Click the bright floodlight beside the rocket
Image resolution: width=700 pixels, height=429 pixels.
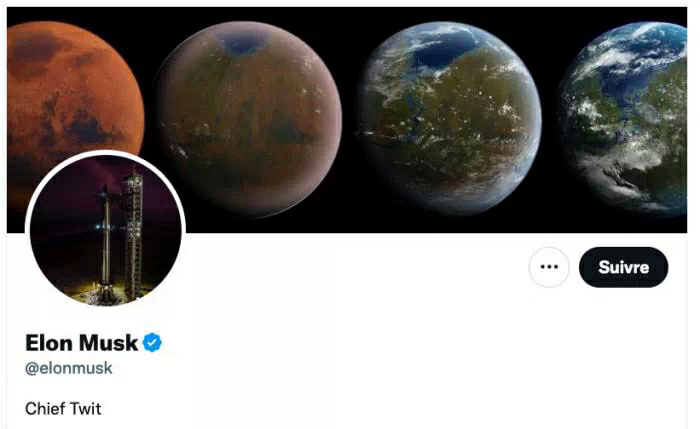[98, 227]
